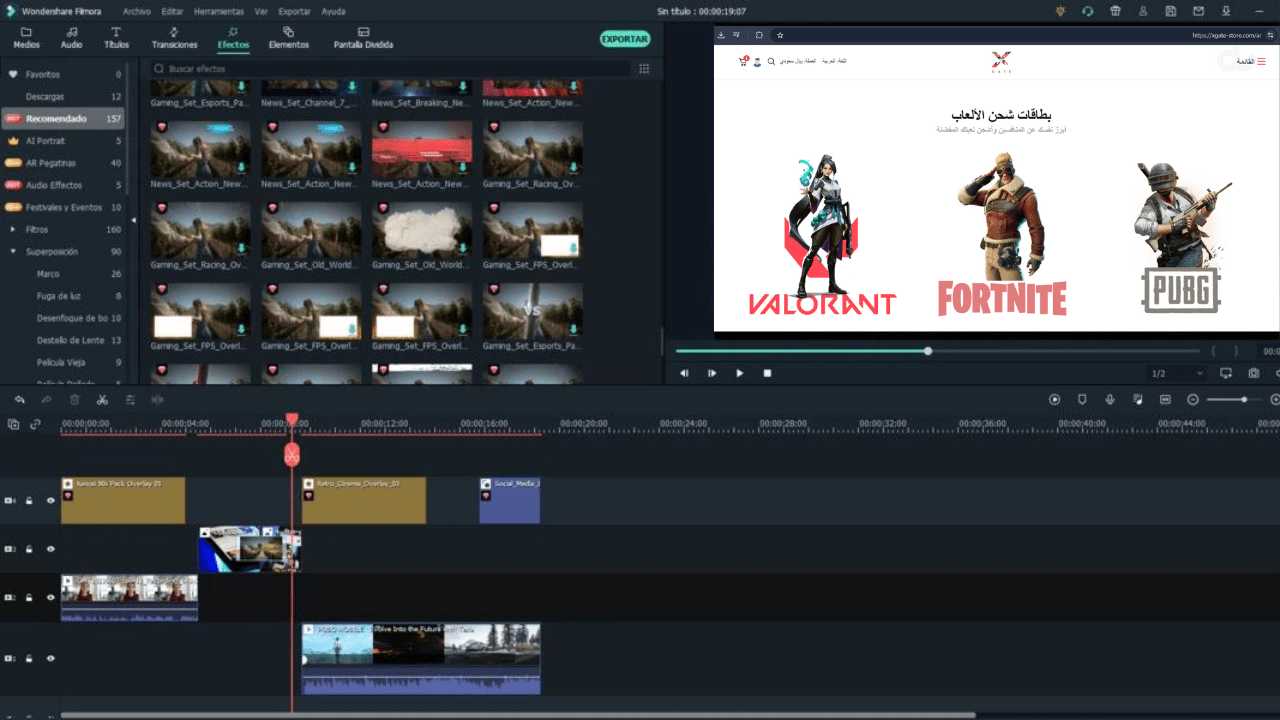Click the zoom out minus timeline icon

click(1192, 400)
